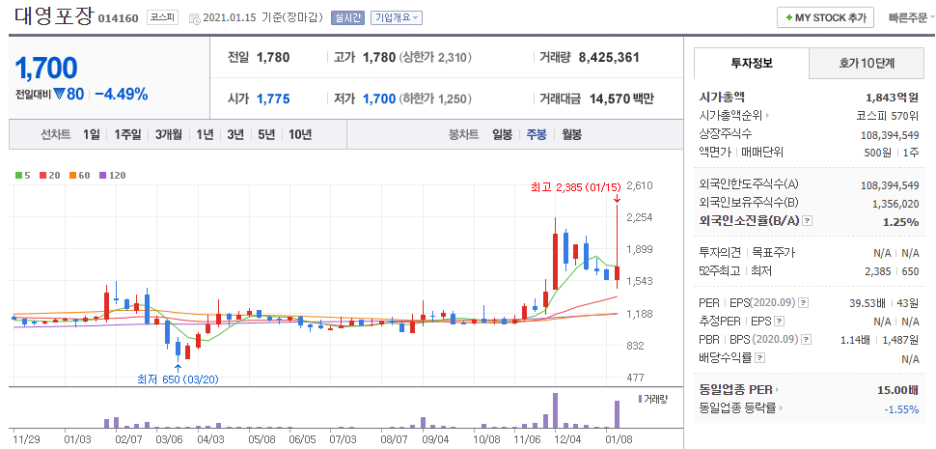Viewport: 936px width, 449px height.
Task: Click the 15.00배 industry PER value
Action: [x=898, y=390]
